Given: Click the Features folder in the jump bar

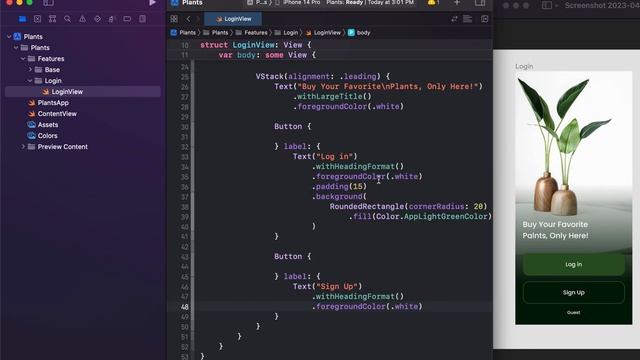Looking at the screenshot, I should [x=251, y=33].
